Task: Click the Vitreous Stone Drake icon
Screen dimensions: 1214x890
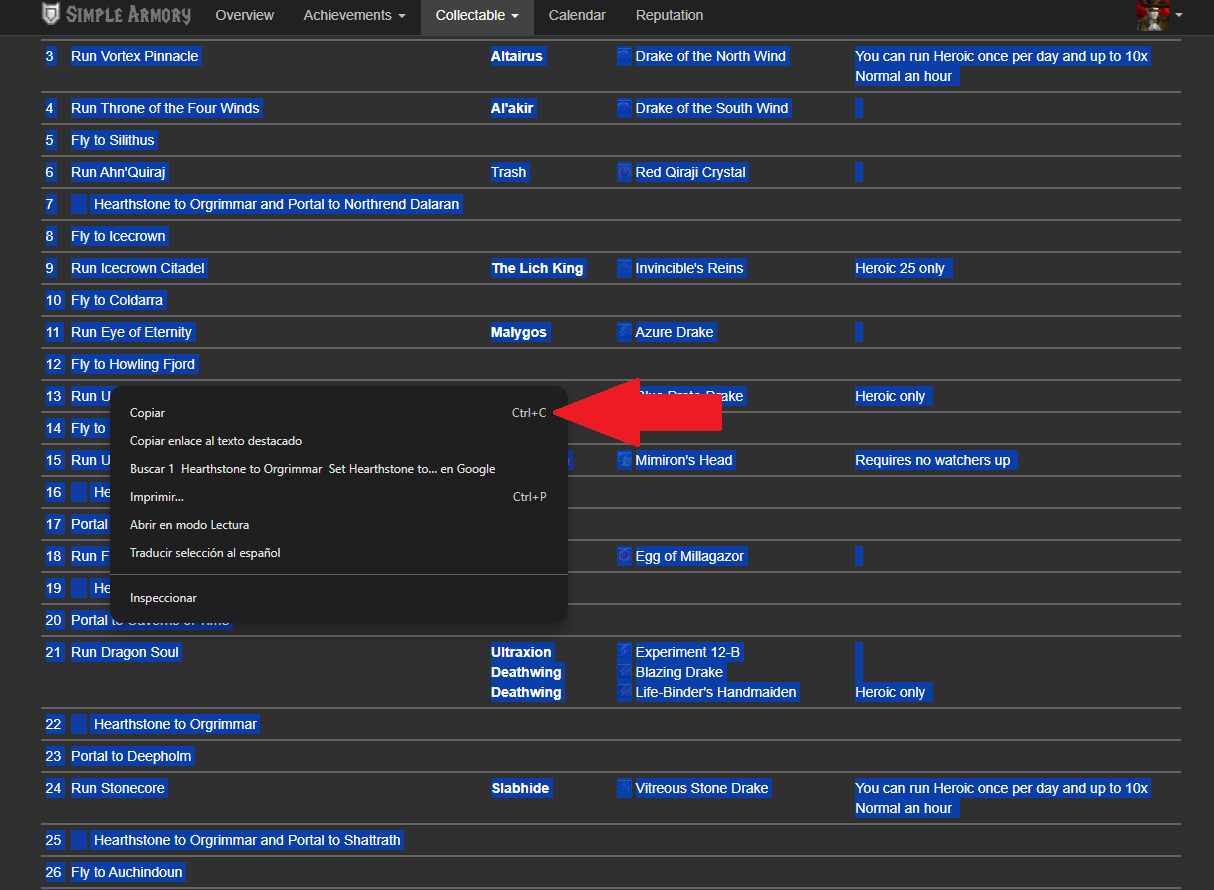Action: click(x=624, y=788)
